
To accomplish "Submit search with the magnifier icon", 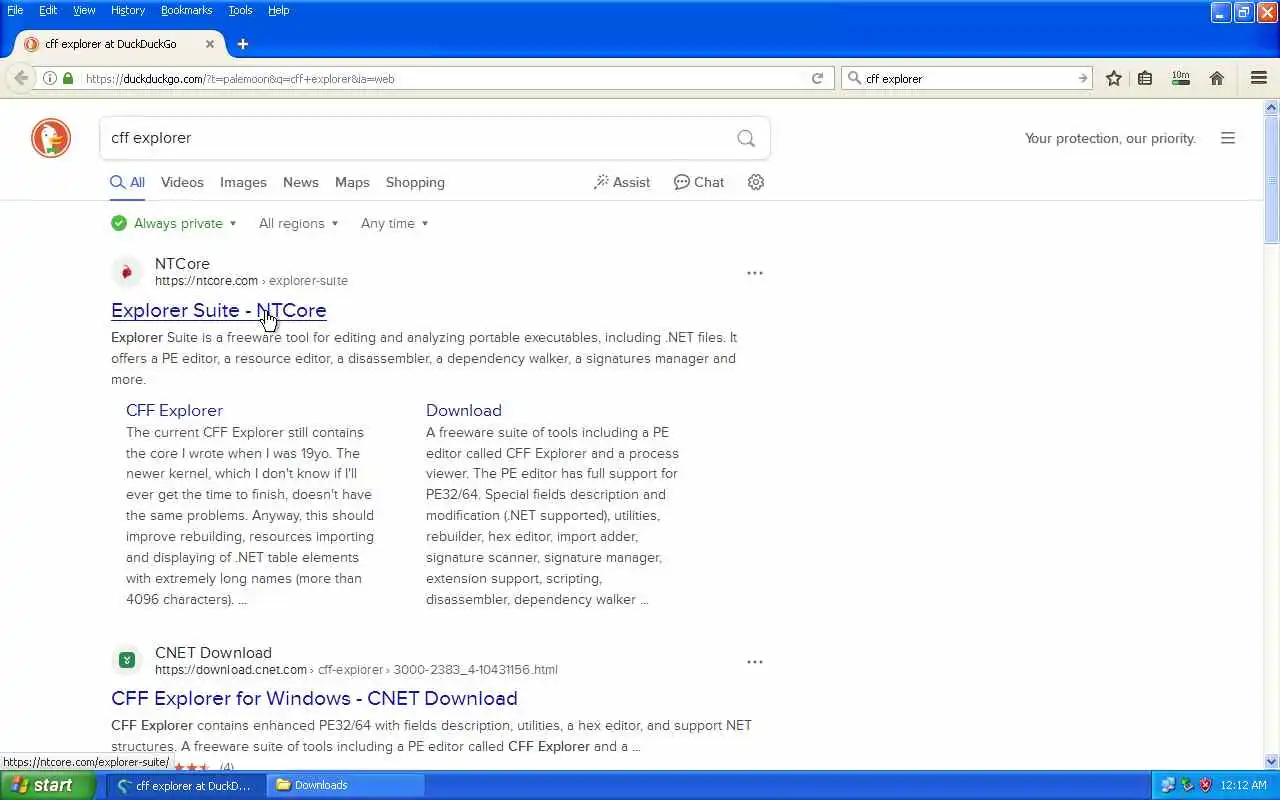I will coord(746,138).
